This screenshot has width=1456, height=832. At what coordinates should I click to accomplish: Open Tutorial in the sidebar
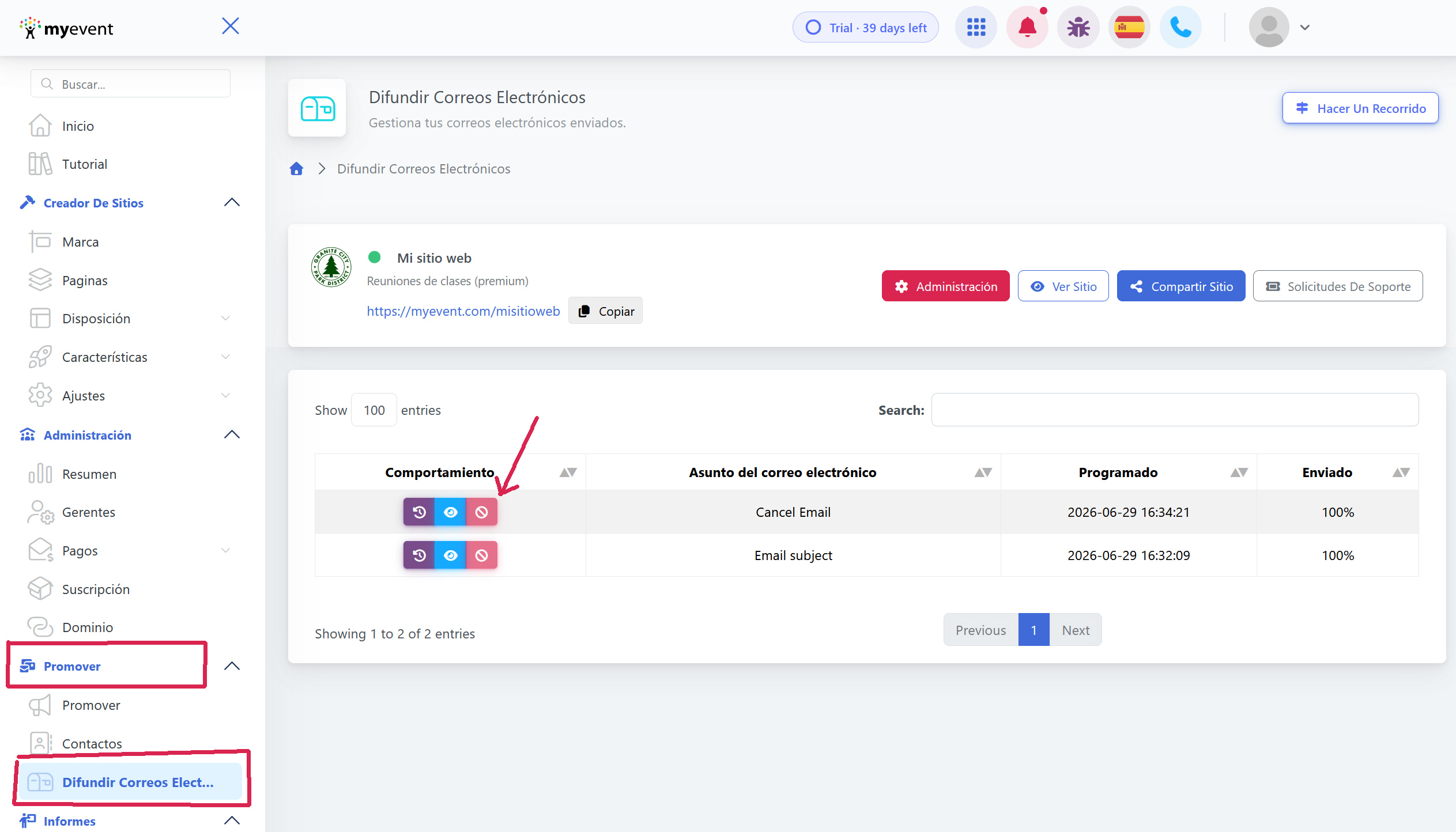coord(85,164)
